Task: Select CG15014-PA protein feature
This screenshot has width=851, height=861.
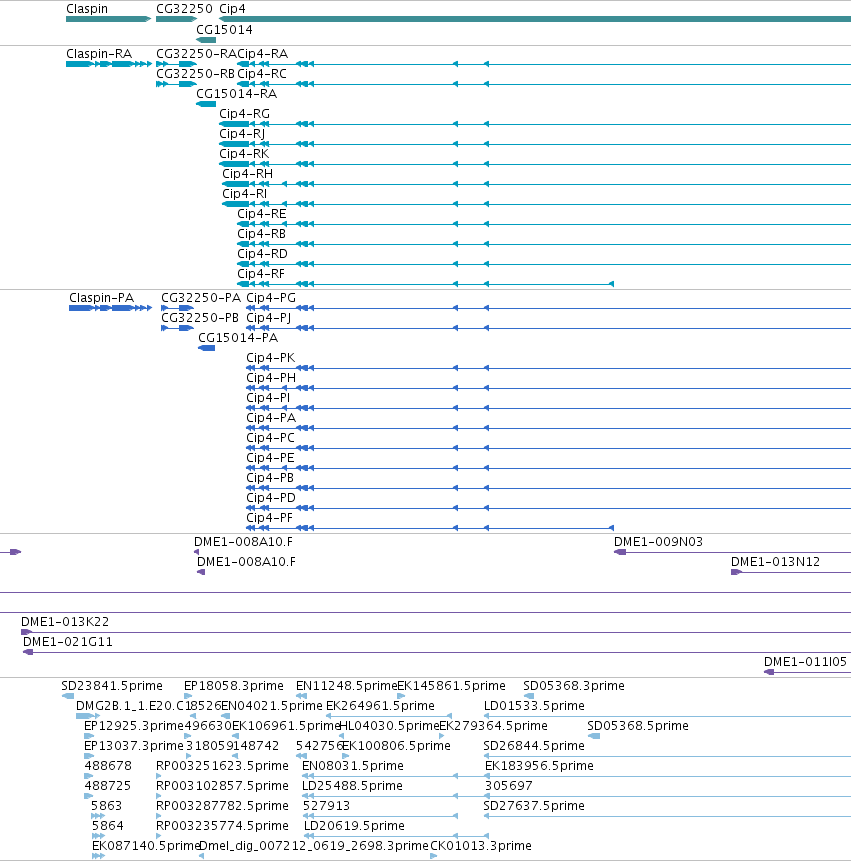Action: pos(206,348)
